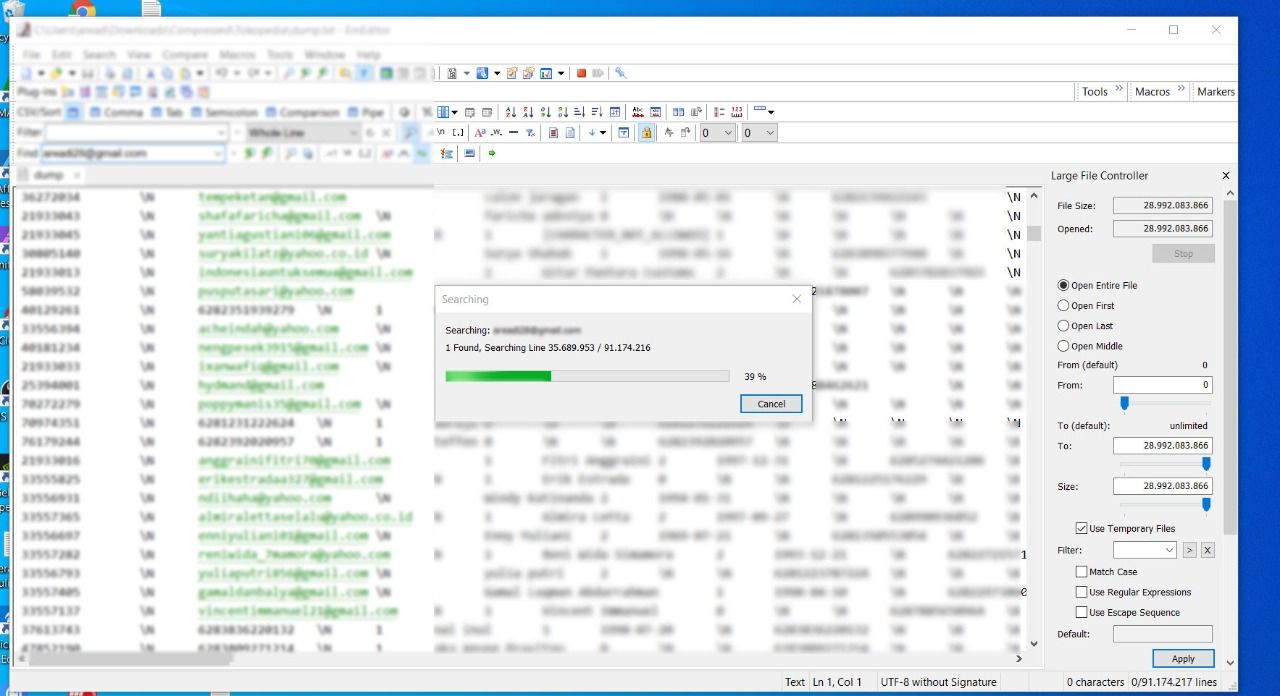Screen dimensions: 1280x696
Task: Select the Open First radio button
Action: pyautogui.click(x=1063, y=306)
